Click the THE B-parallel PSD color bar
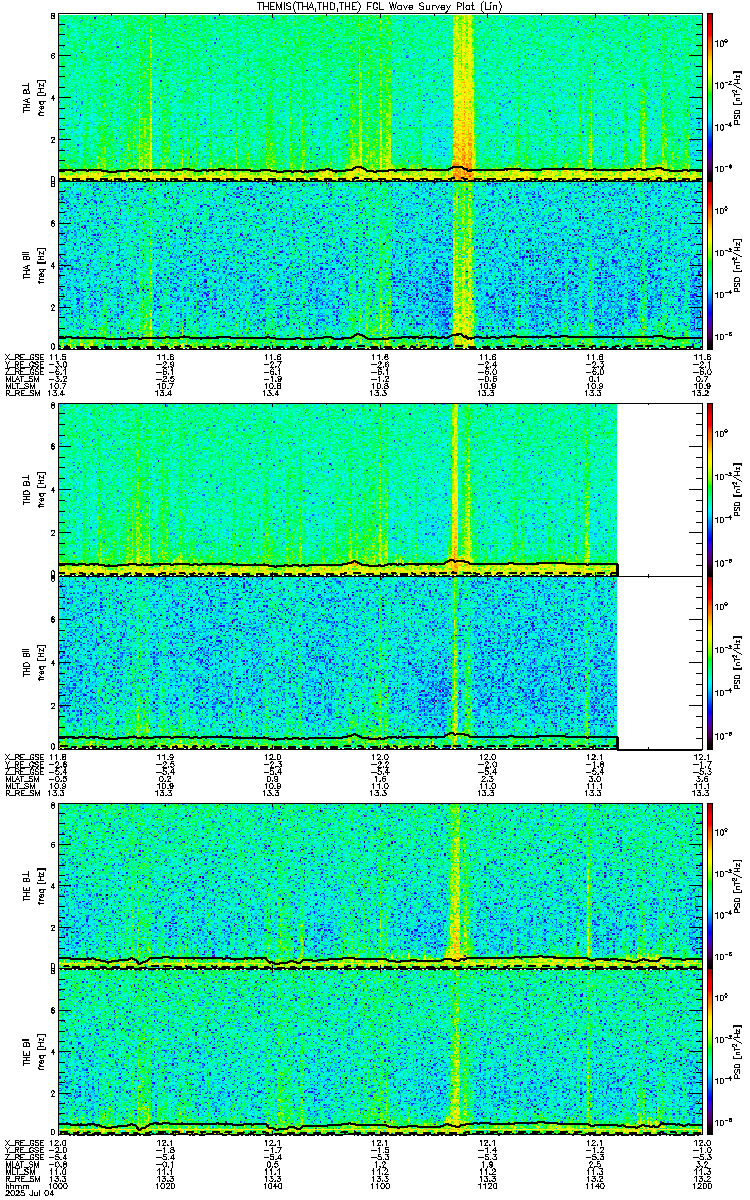The image size is (750, 1200). 710,1054
